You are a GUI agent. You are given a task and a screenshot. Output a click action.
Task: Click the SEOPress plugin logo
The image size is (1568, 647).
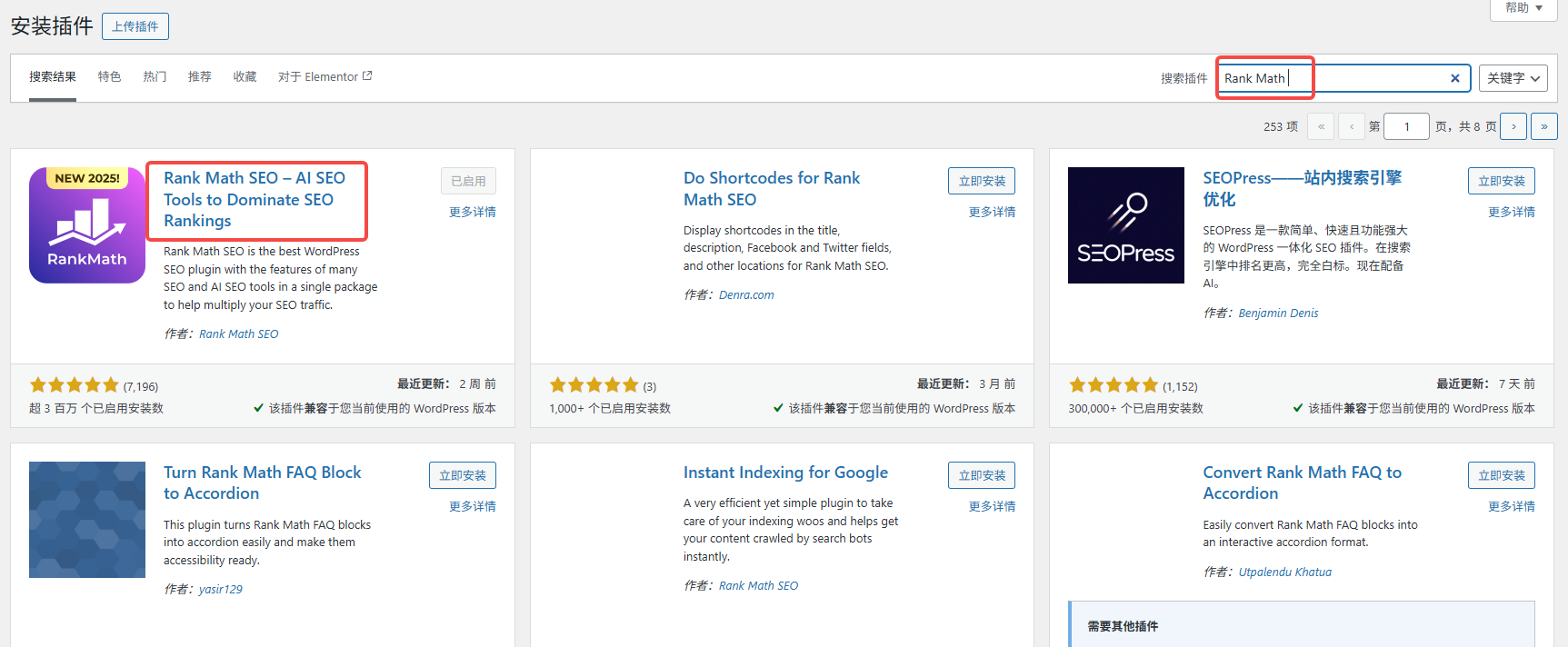click(x=1125, y=225)
